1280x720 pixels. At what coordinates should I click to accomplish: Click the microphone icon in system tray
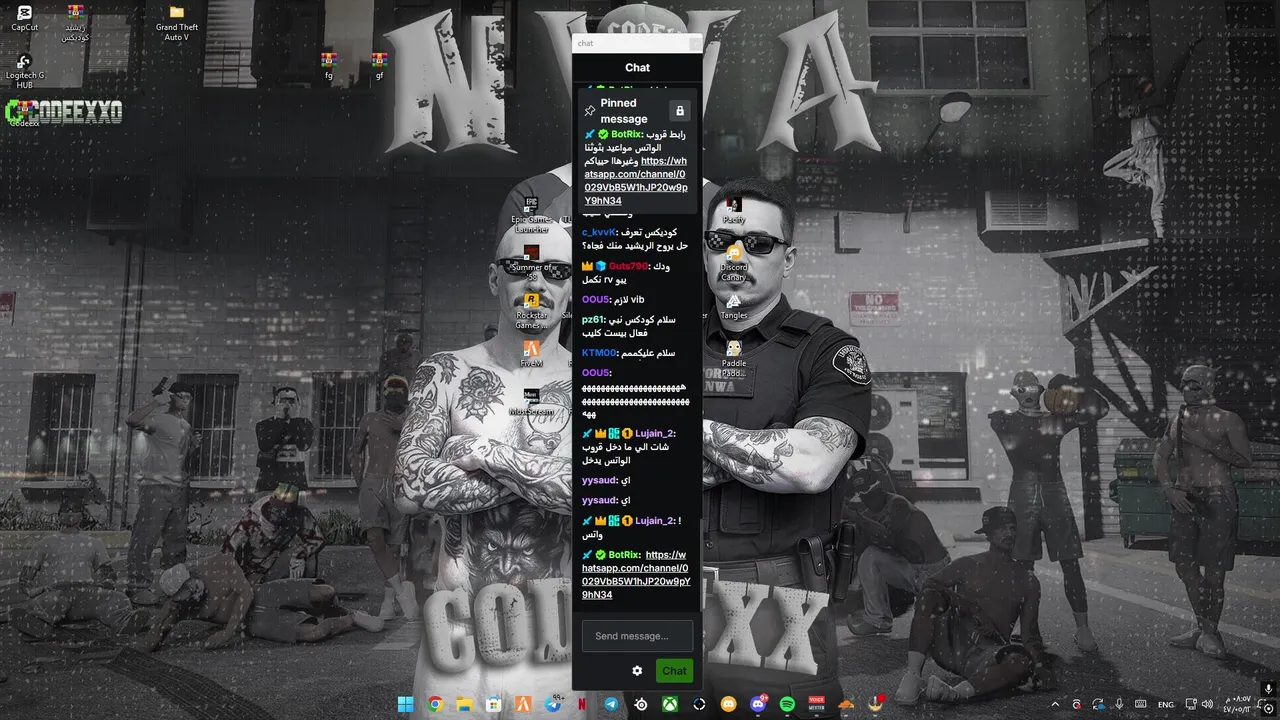[1119, 704]
